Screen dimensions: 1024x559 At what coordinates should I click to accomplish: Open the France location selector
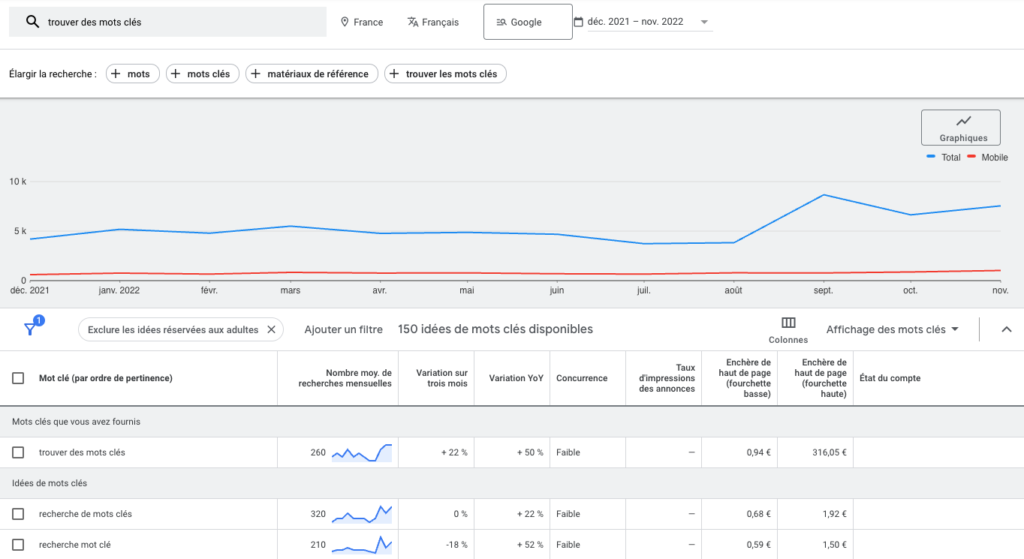coord(361,22)
